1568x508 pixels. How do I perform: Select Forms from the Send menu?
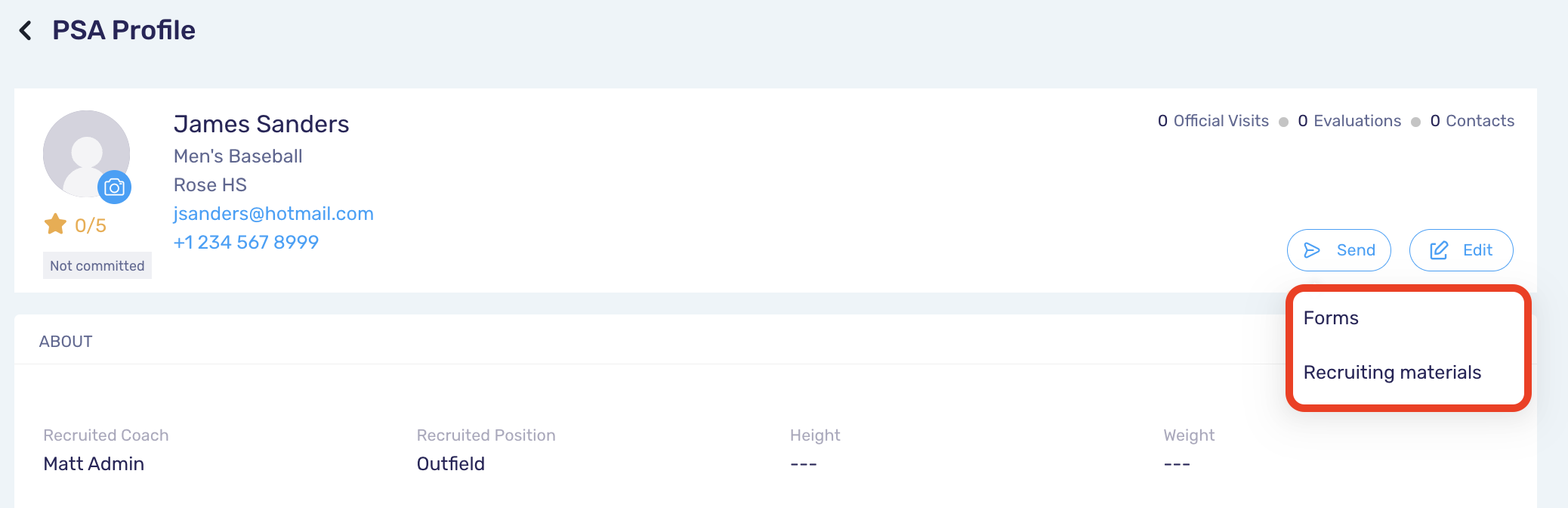point(1331,318)
